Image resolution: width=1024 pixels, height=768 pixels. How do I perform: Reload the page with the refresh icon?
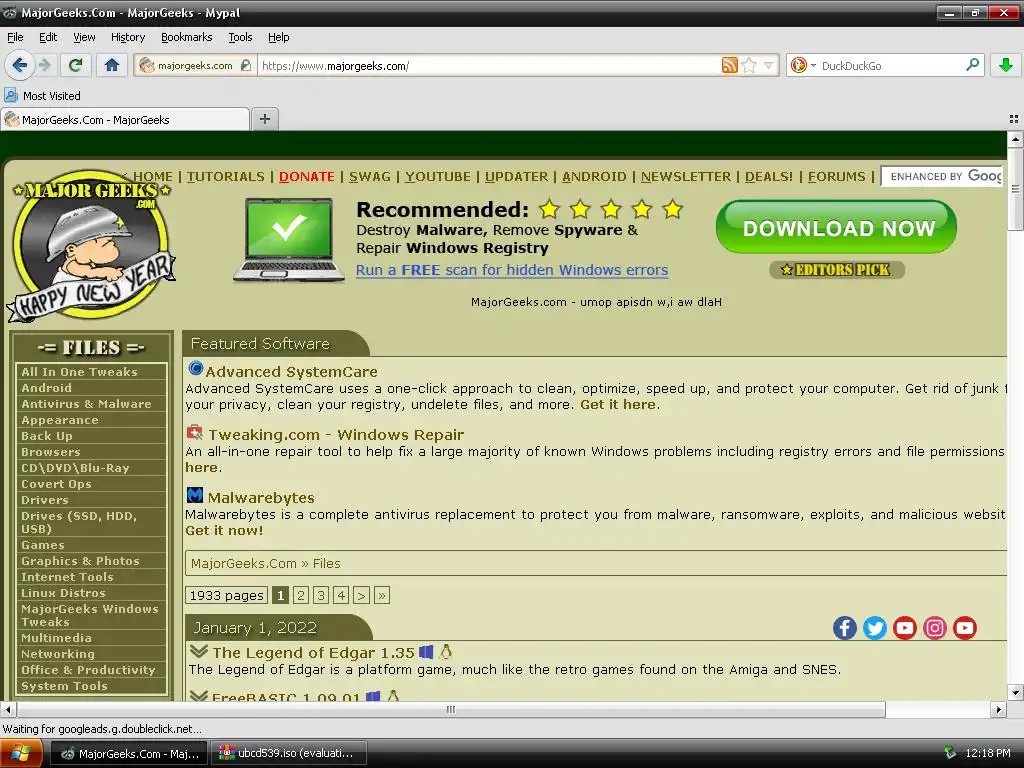[75, 65]
